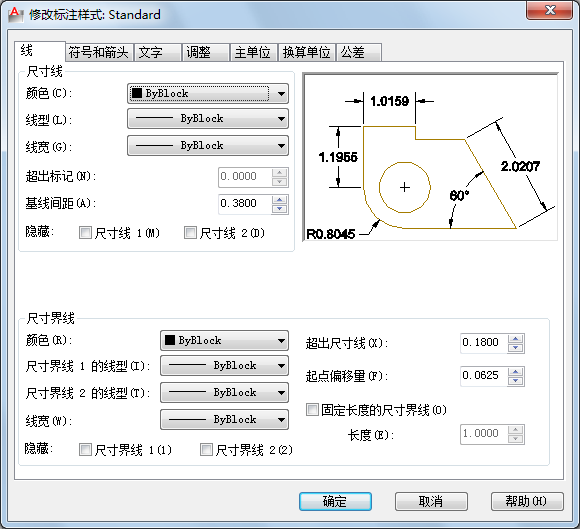The height and width of the screenshot is (529, 580).
Task: Click the 基线间距 input field
Action: pos(245,204)
